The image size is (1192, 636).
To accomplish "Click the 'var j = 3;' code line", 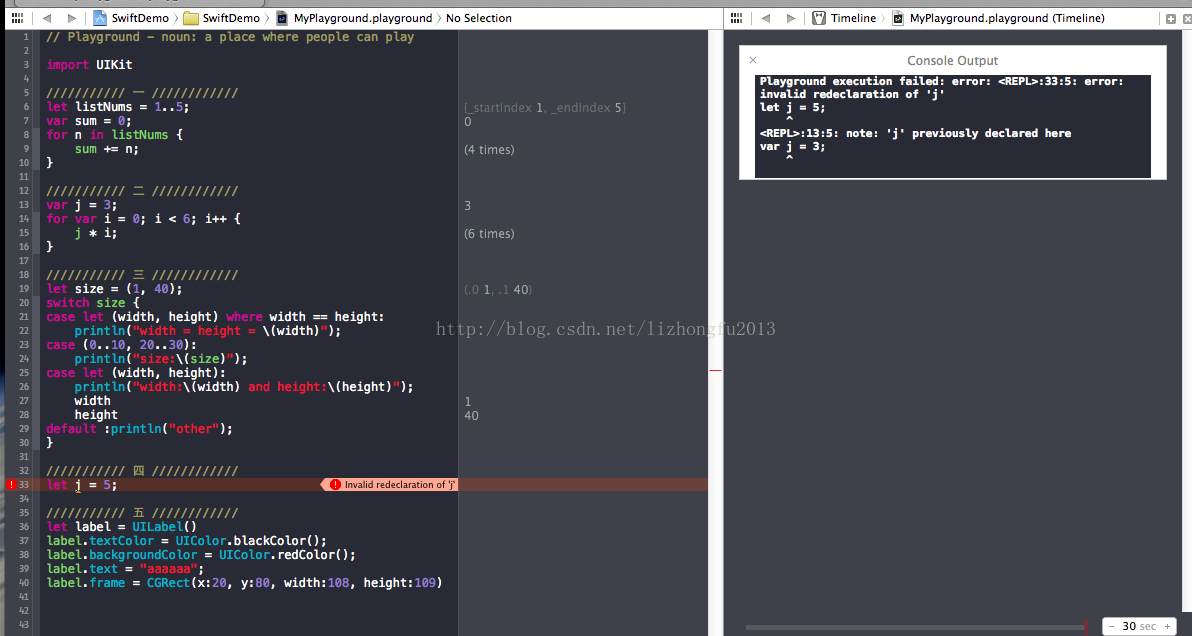I will pyautogui.click(x=82, y=205).
